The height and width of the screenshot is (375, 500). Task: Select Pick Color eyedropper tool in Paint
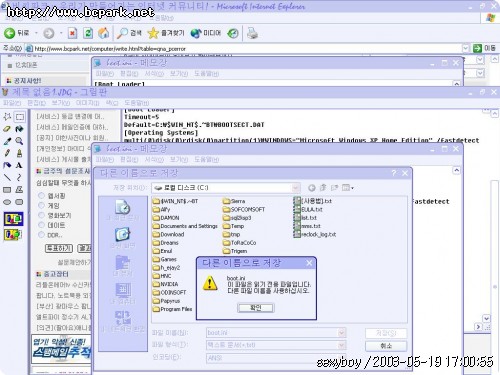(7, 141)
